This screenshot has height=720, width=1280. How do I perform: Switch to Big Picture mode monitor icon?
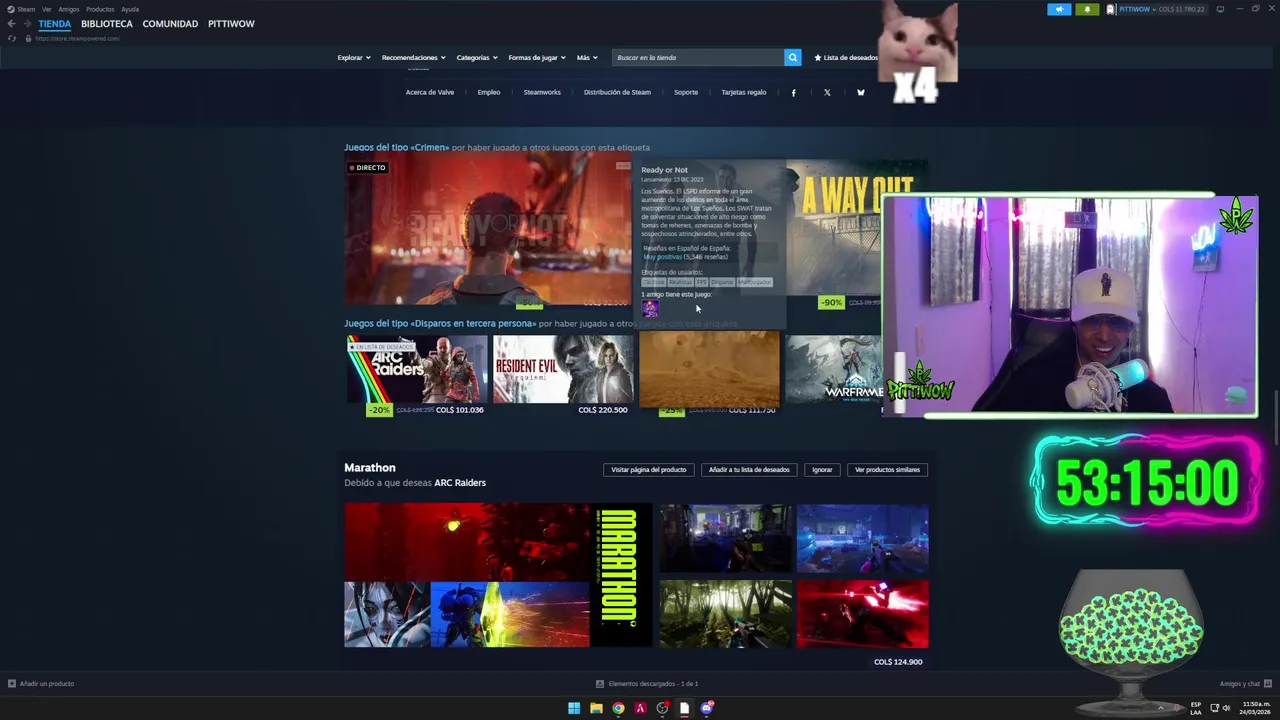tap(1220, 9)
